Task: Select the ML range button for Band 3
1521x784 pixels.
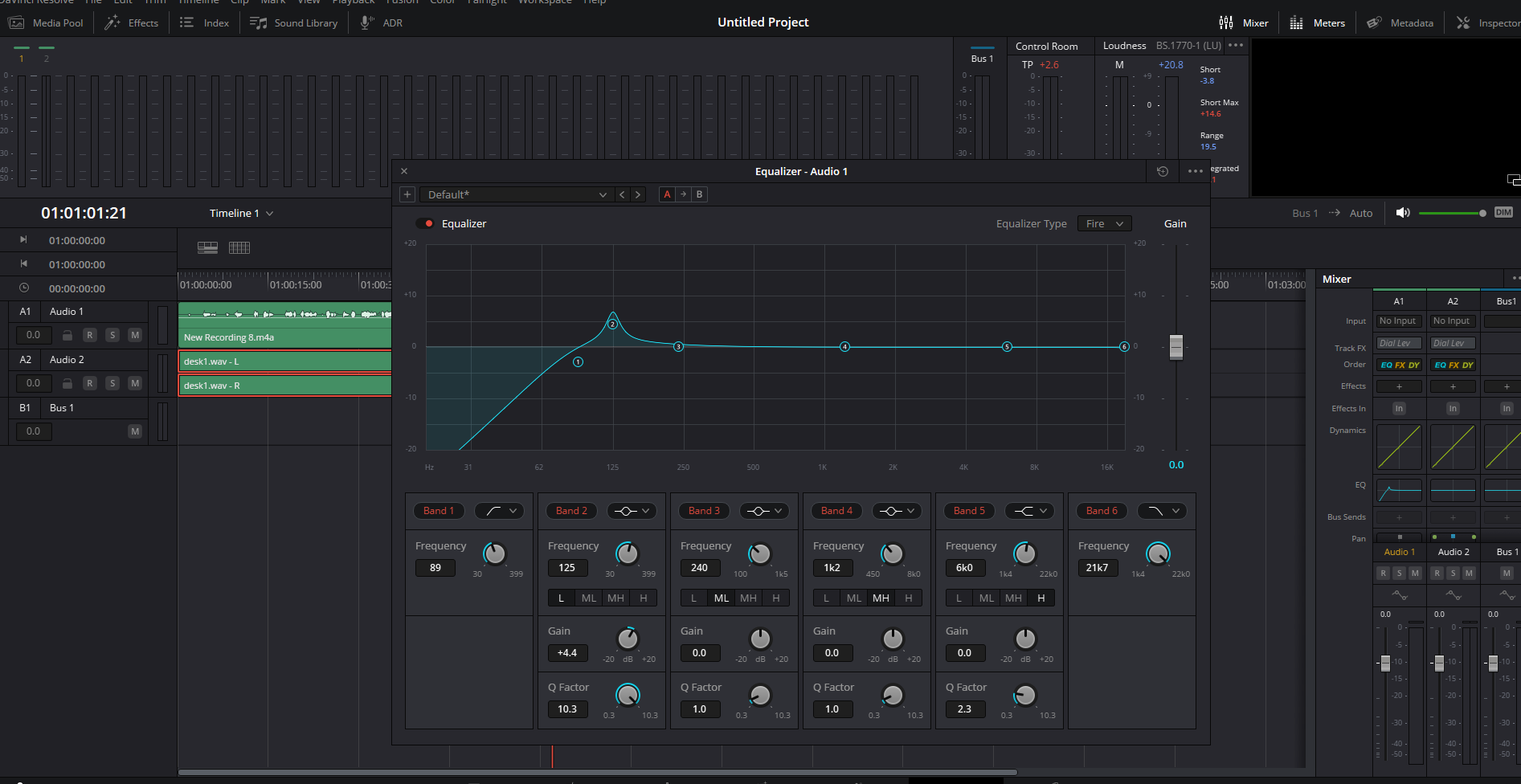Action: [722, 598]
